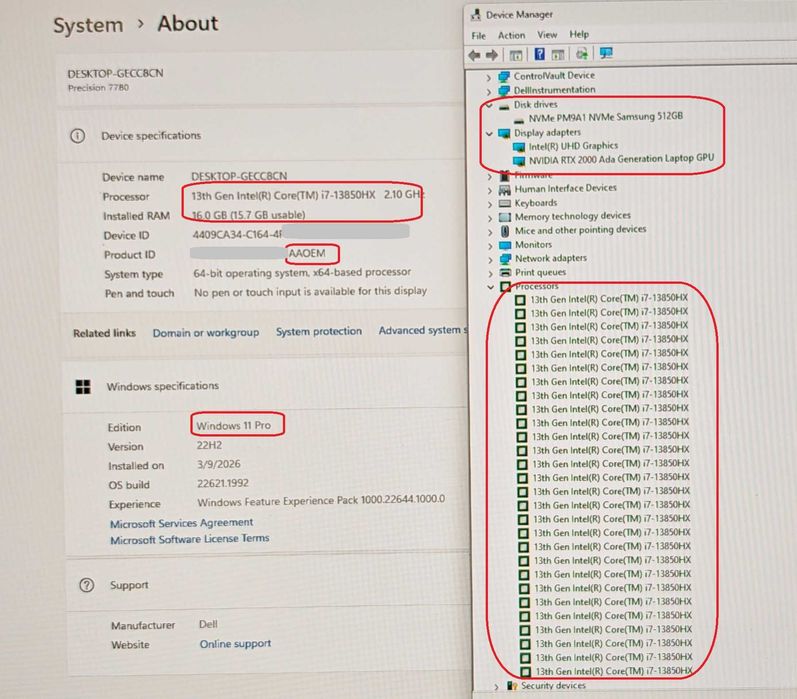
Task: Open the Domain or workgroup link
Action: (x=206, y=333)
